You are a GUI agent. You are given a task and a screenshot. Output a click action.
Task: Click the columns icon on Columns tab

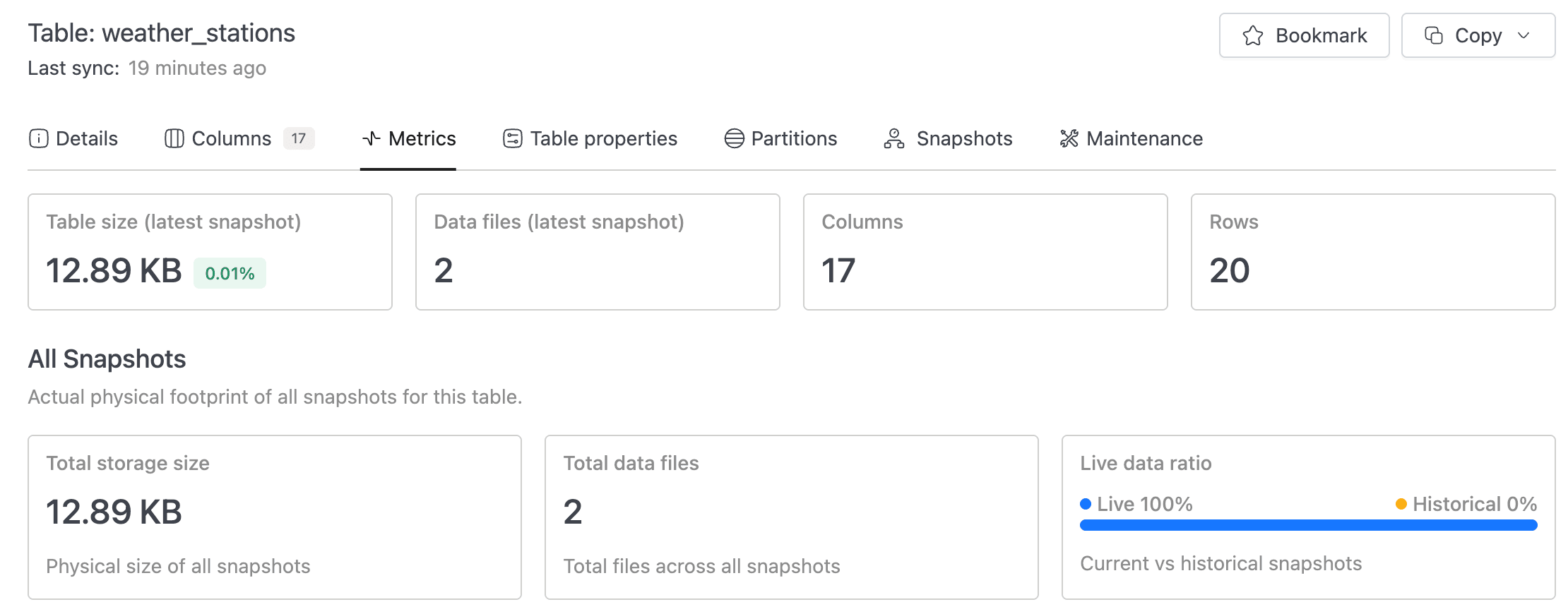coord(174,138)
